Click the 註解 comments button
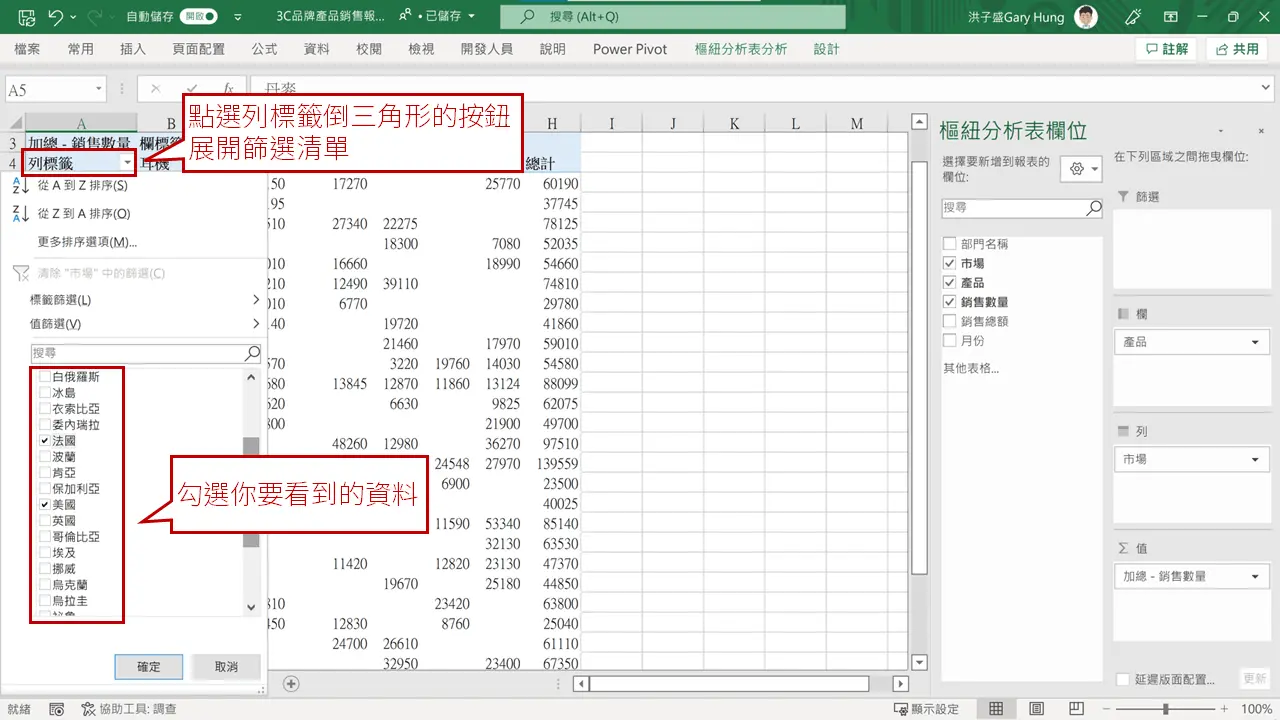The height and width of the screenshot is (720, 1280). pyautogui.click(x=1167, y=49)
